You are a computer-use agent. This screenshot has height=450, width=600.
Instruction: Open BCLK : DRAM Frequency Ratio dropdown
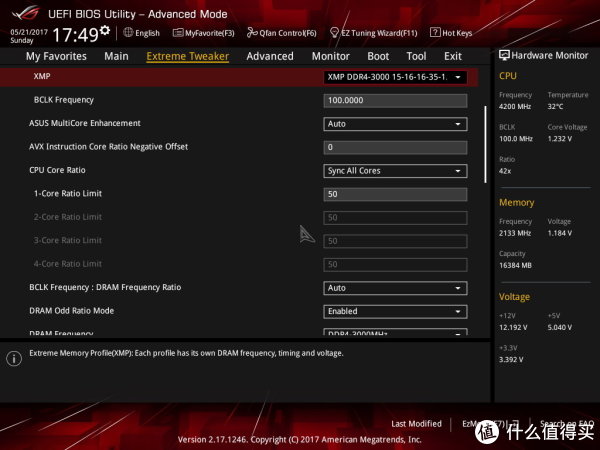click(x=395, y=288)
